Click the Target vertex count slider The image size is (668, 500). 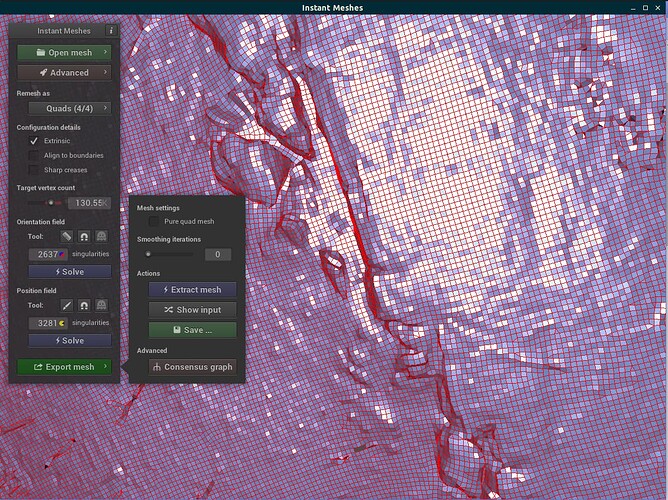[45, 203]
